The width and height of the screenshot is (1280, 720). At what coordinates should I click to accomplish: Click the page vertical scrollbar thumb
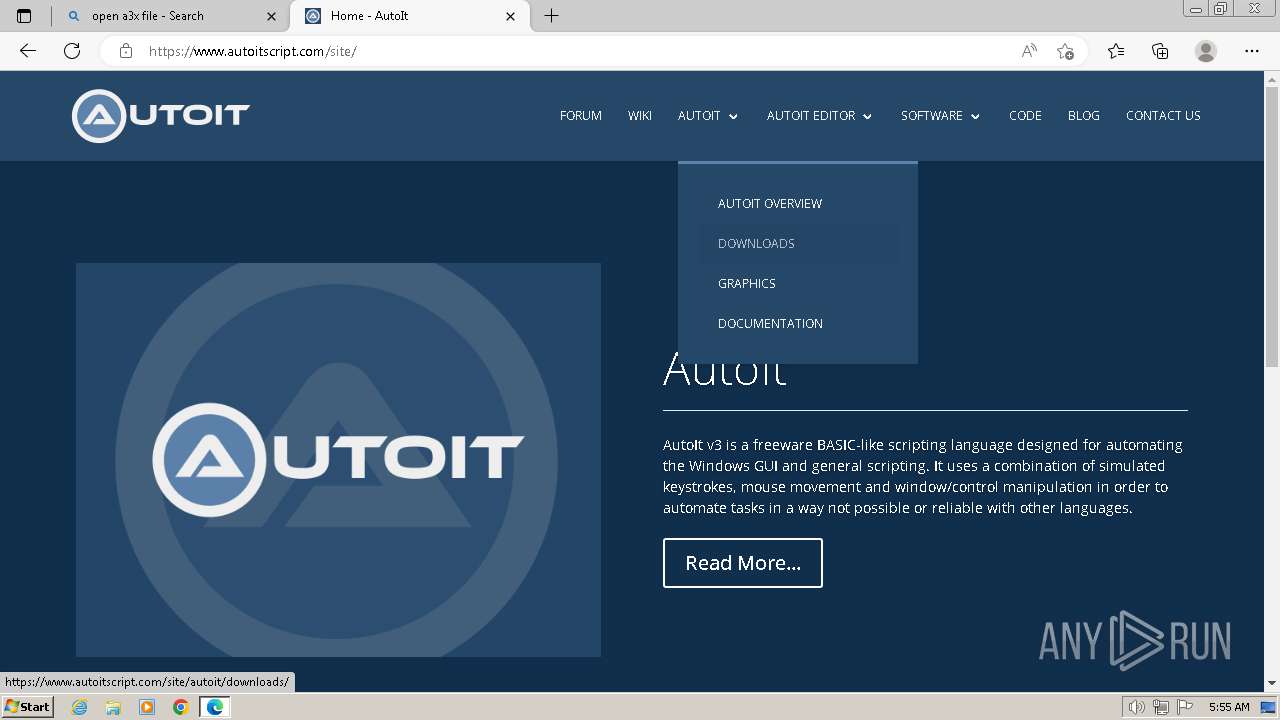click(x=1272, y=225)
